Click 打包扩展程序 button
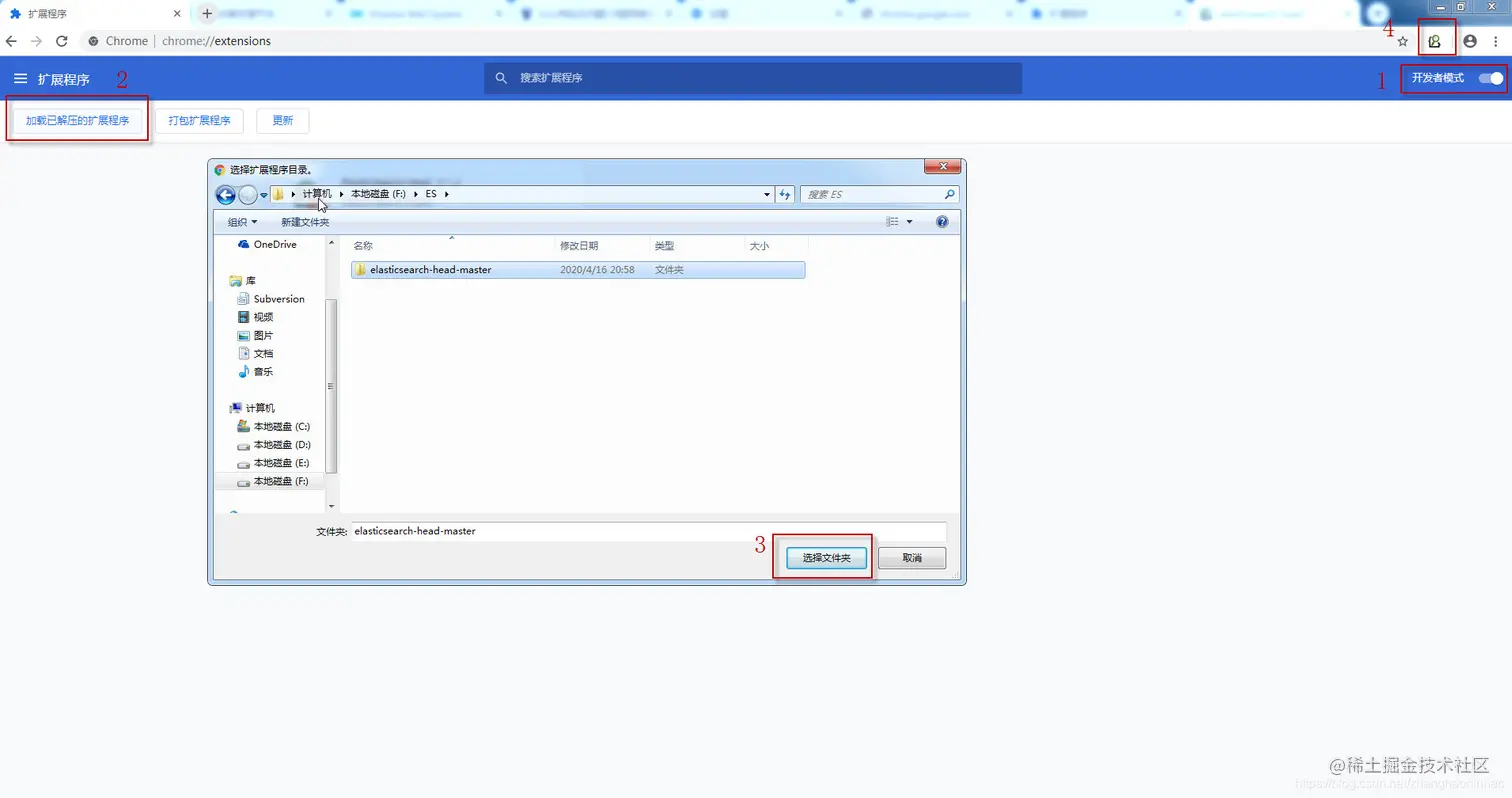Viewport: 1512px width, 798px height. tap(199, 120)
